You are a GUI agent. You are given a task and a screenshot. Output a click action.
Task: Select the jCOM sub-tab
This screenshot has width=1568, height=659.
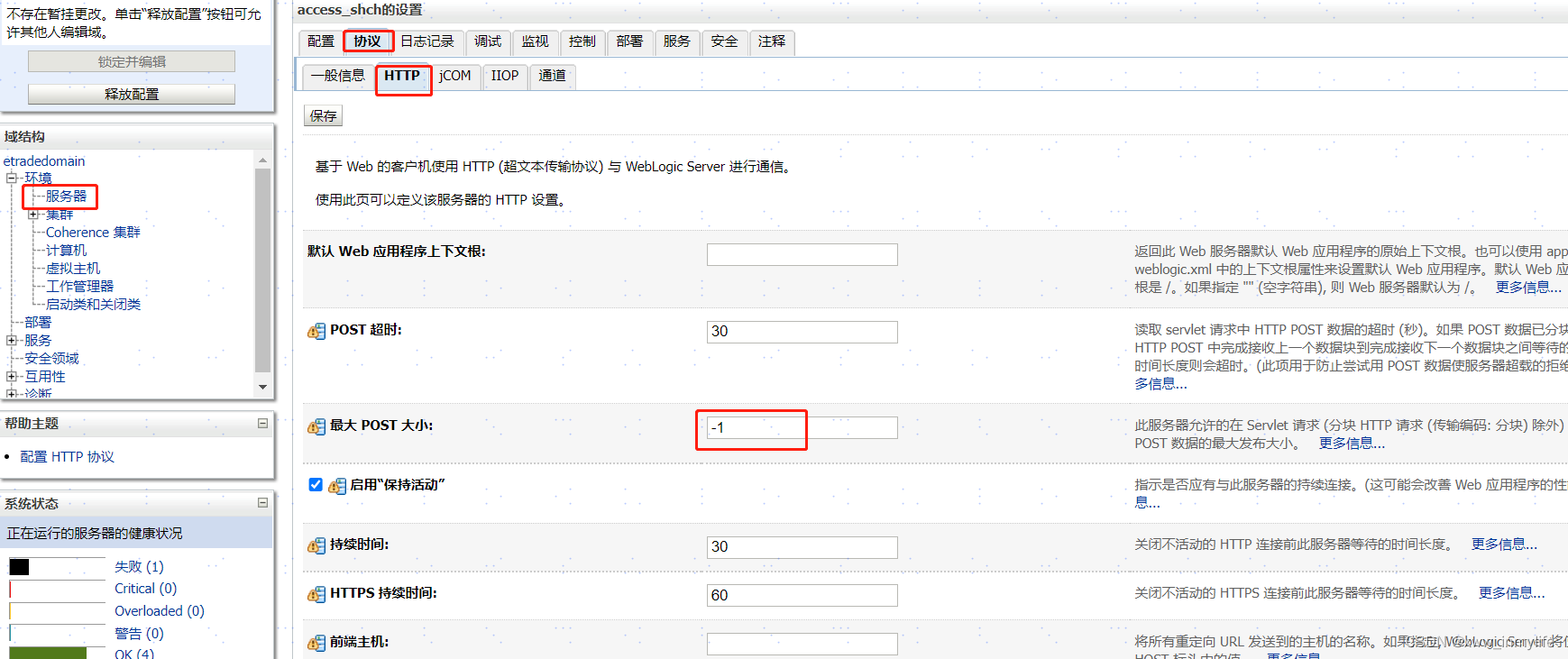coord(455,76)
